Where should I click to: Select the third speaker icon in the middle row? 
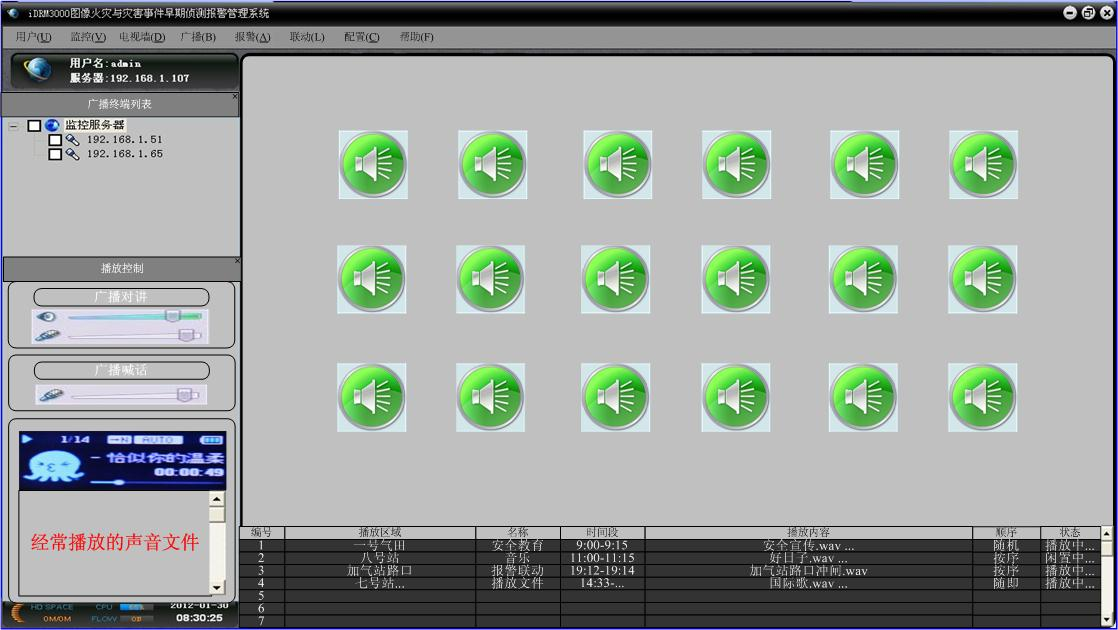coord(615,279)
